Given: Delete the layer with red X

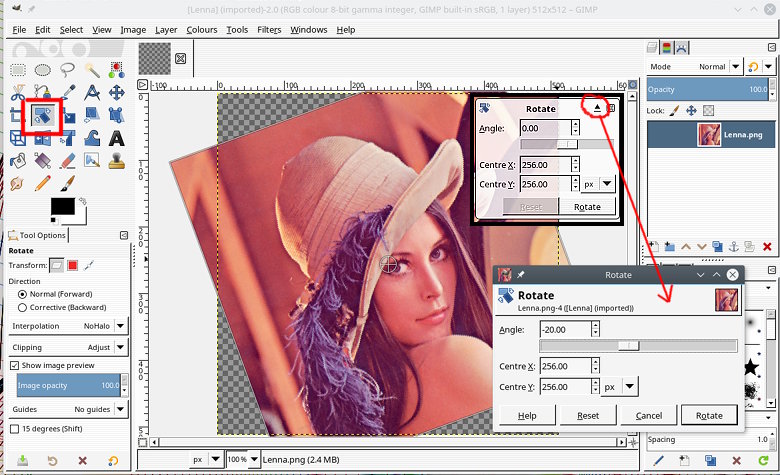Looking at the screenshot, I should tap(767, 246).
